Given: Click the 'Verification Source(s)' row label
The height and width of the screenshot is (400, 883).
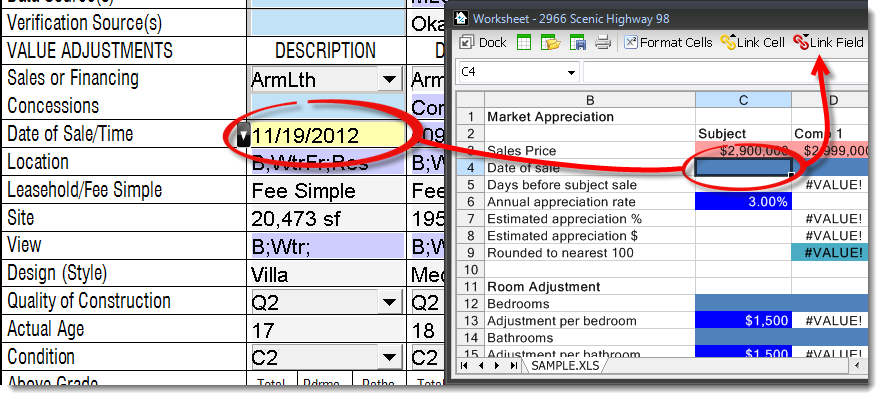Looking at the screenshot, I should 84,23.
